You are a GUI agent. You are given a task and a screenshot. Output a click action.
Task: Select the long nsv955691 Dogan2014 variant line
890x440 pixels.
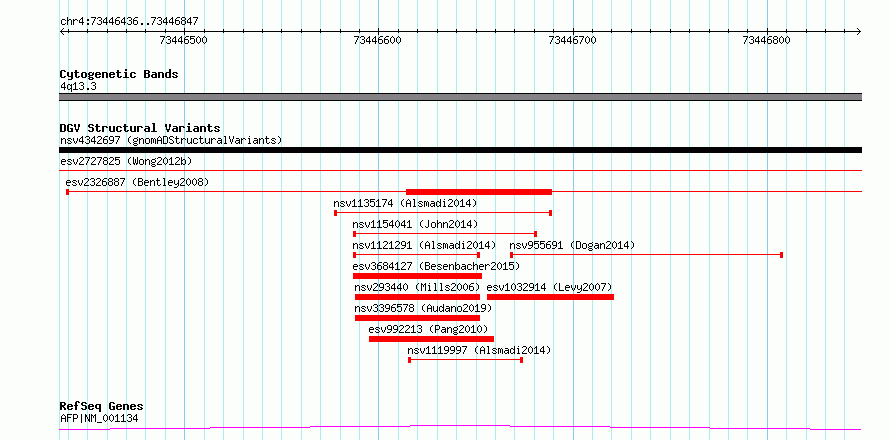click(x=646, y=255)
